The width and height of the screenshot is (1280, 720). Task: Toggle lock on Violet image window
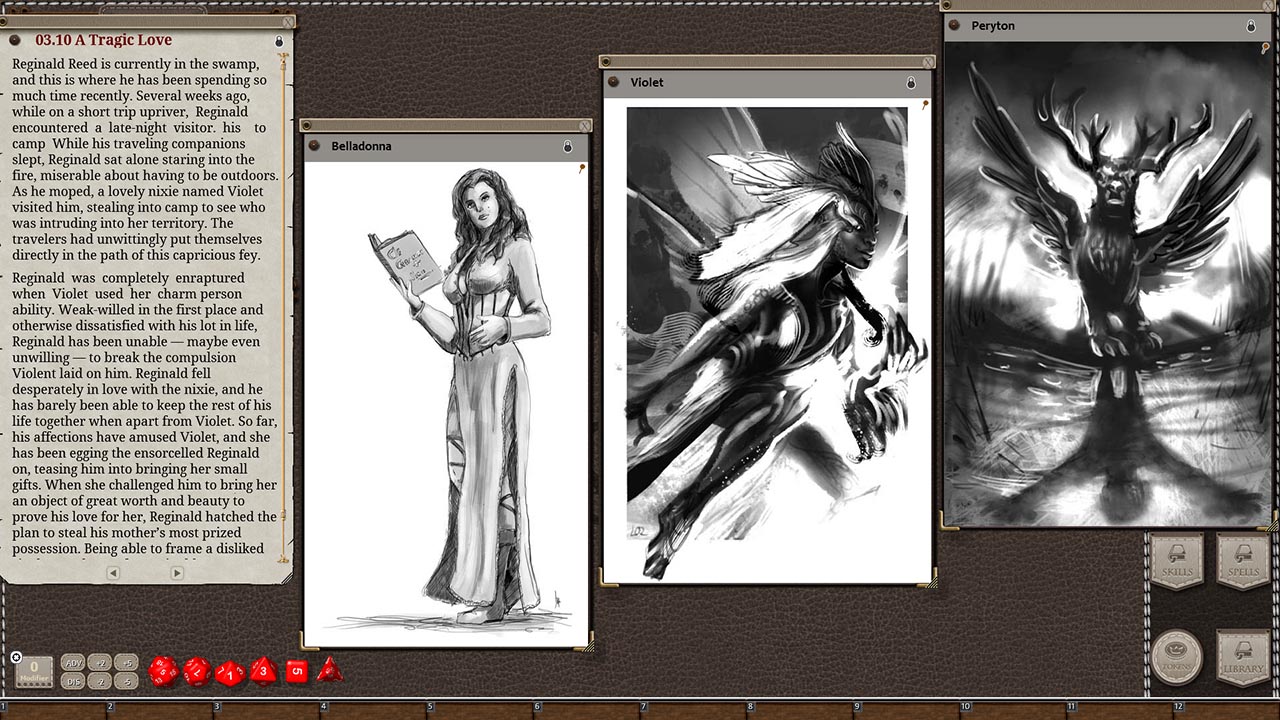click(911, 82)
